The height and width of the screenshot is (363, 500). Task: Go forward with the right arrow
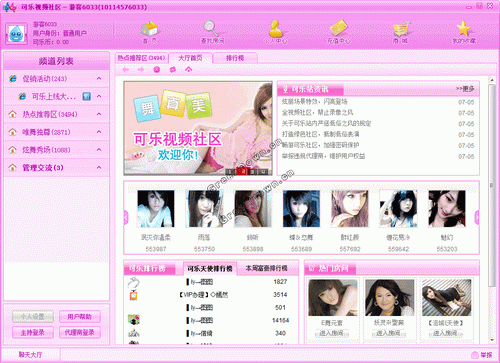[x=141, y=70]
